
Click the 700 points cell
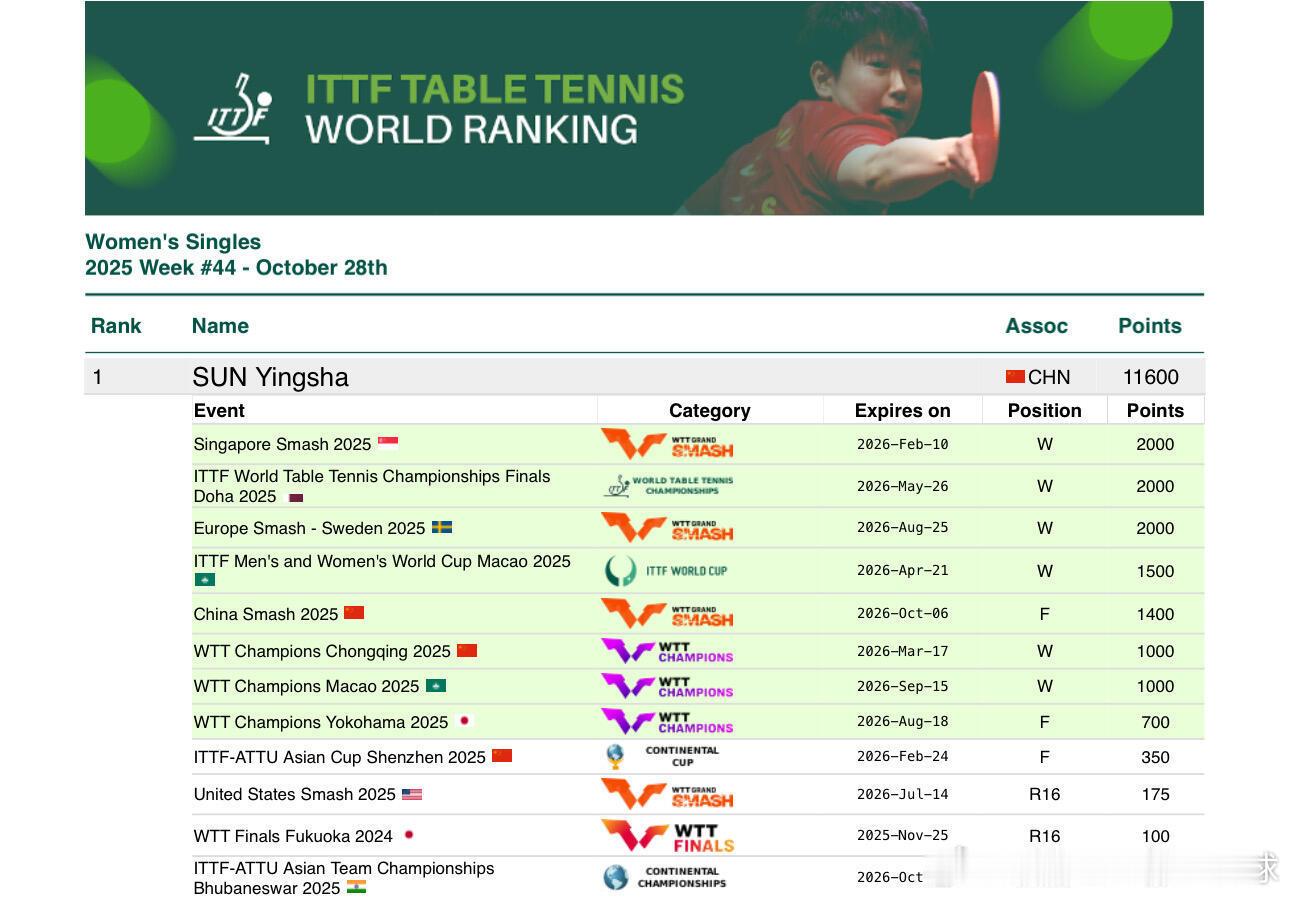point(1155,722)
